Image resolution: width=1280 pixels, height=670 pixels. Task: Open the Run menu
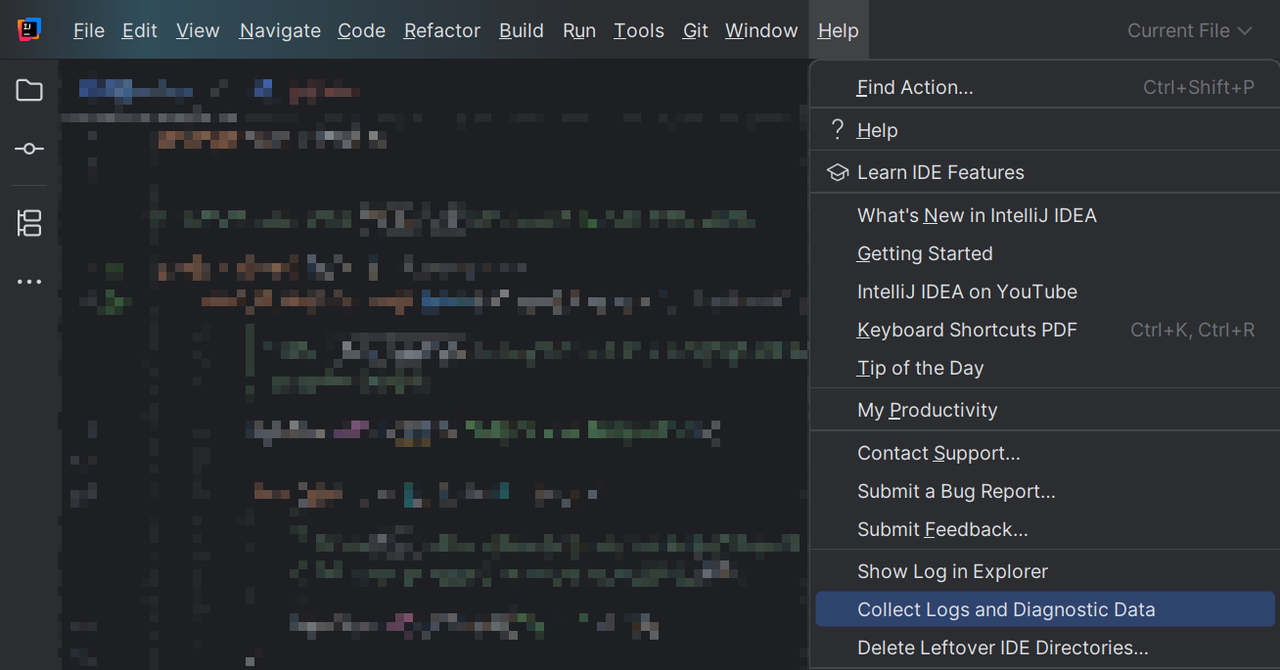pyautogui.click(x=580, y=30)
